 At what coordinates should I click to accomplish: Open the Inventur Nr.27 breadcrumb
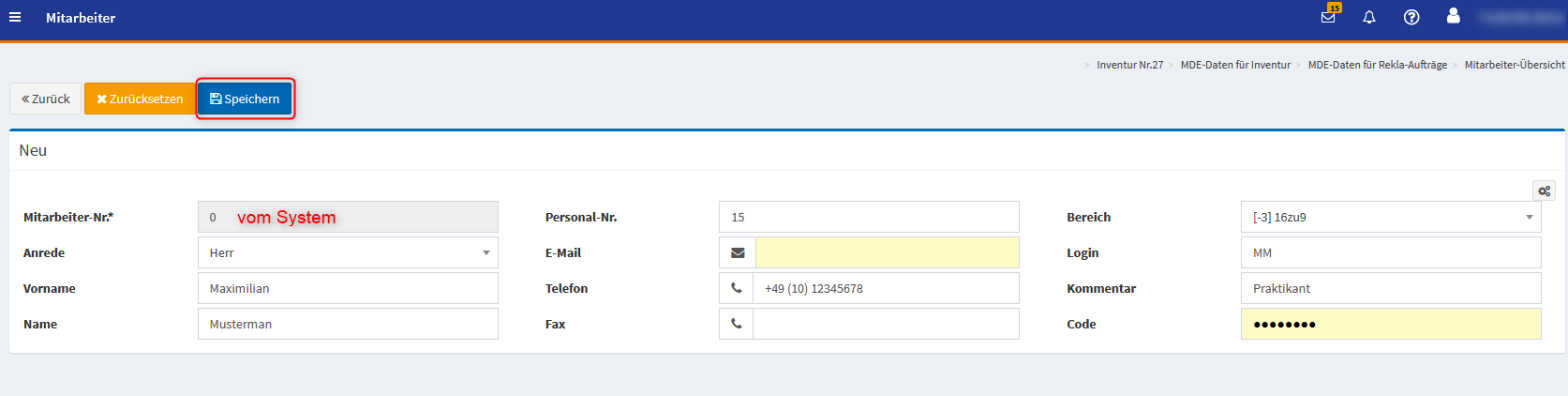[x=1129, y=65]
